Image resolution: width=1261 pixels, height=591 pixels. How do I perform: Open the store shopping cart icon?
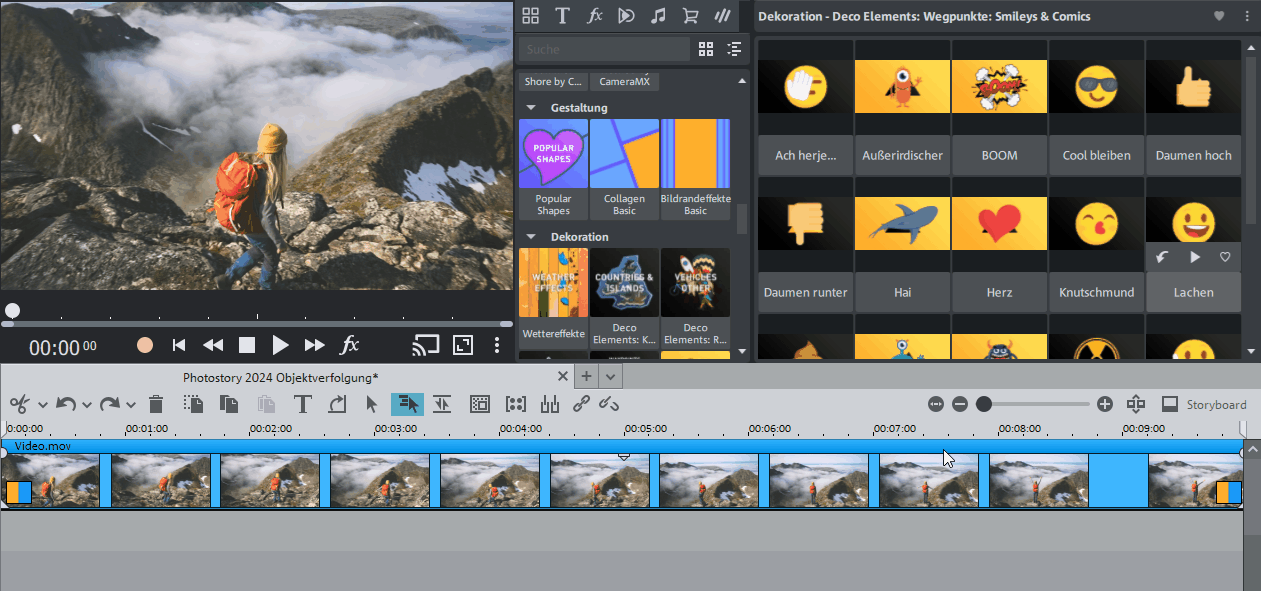(690, 15)
